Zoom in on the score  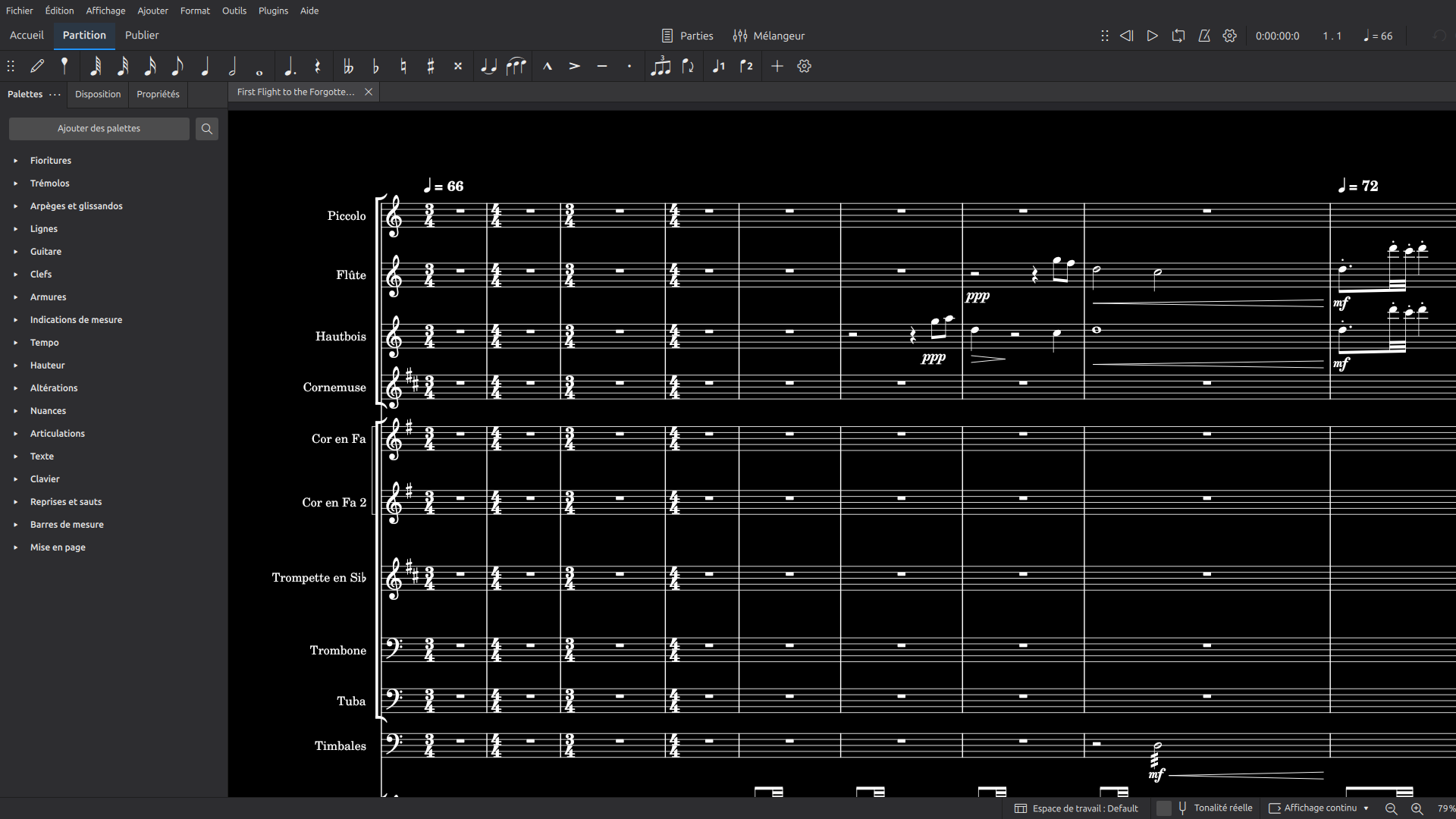tap(1417, 808)
